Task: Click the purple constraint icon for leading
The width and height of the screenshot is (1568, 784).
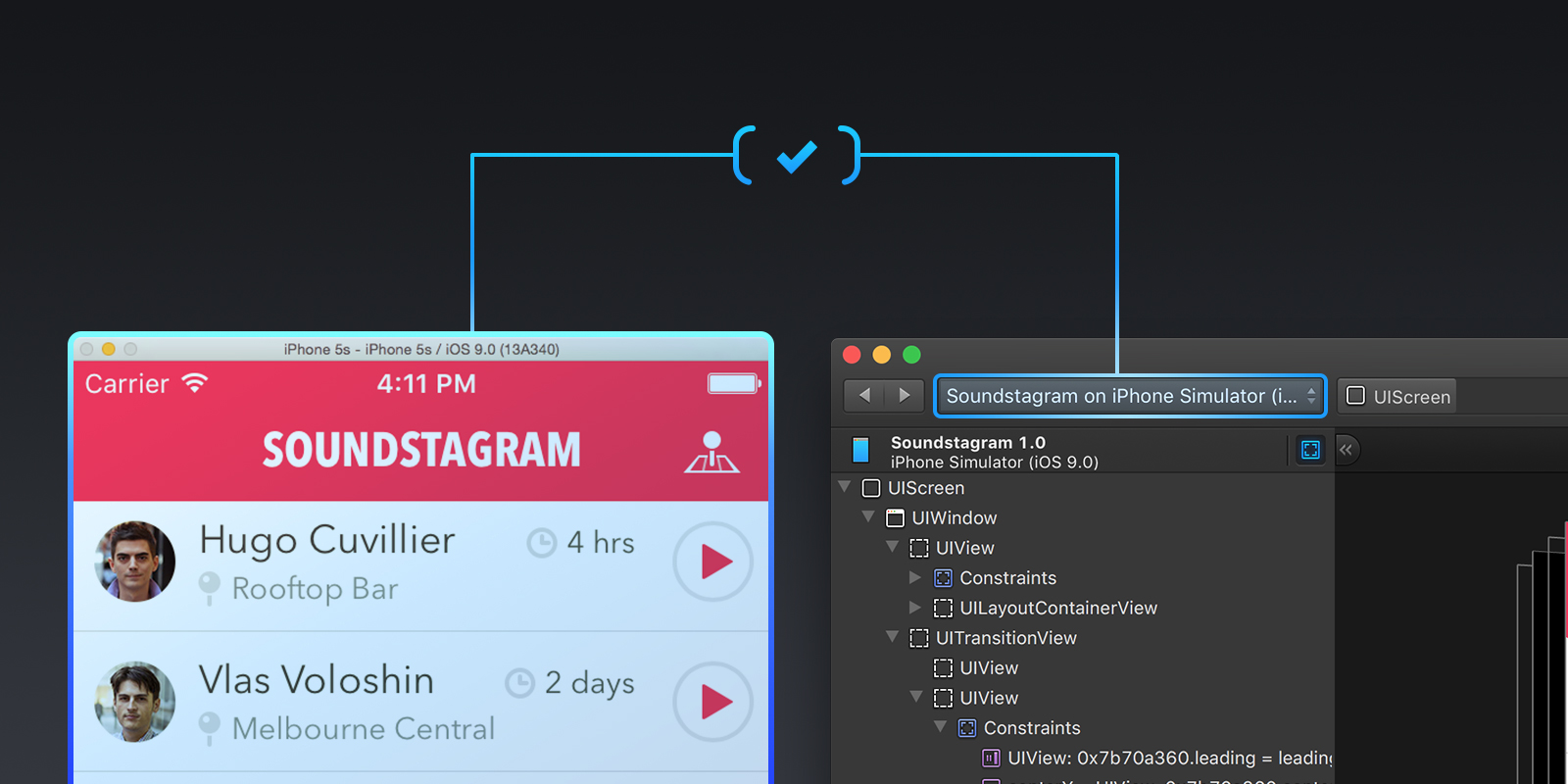Action: click(991, 759)
